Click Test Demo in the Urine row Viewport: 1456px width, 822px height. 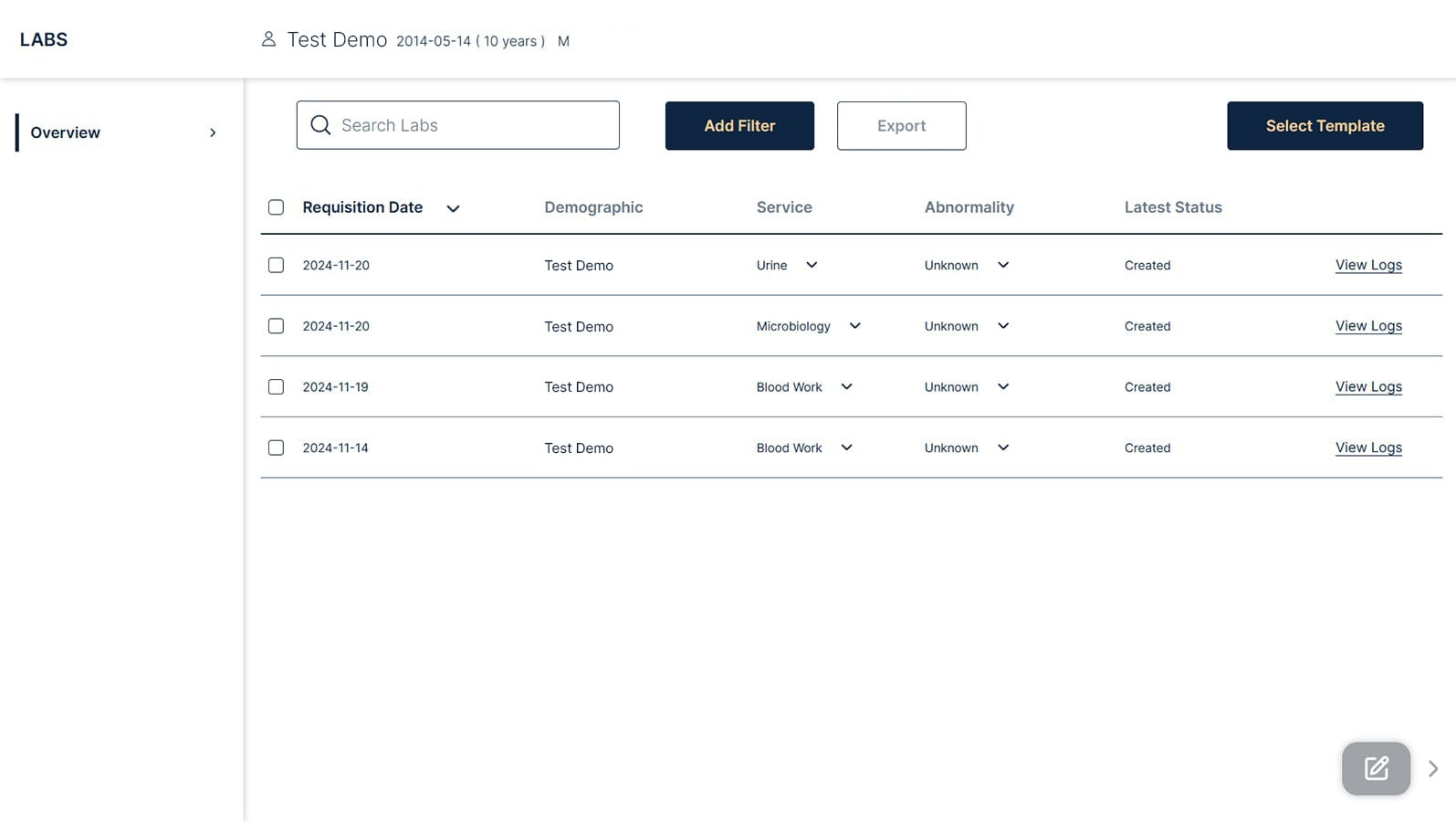coord(579,265)
